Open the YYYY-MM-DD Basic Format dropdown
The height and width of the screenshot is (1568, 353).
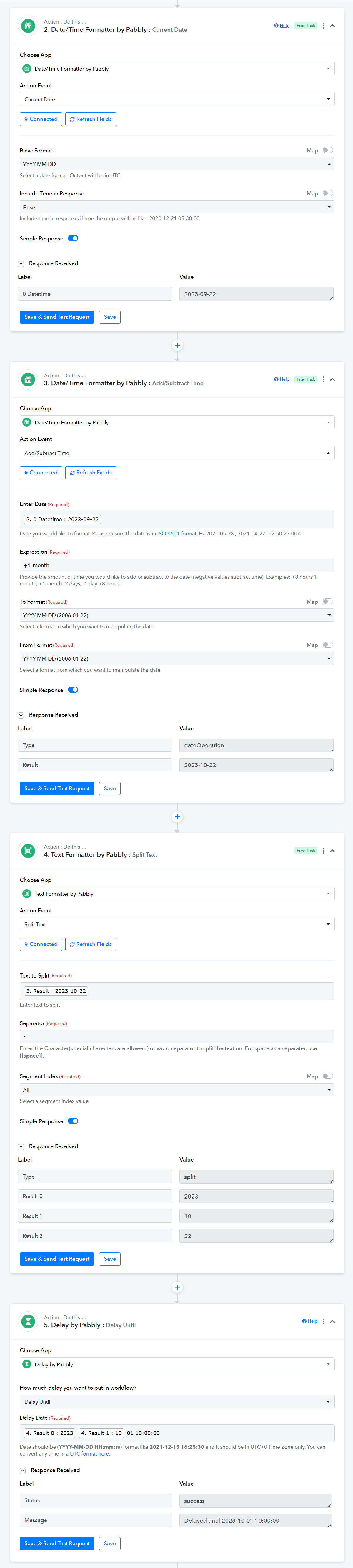point(177,164)
